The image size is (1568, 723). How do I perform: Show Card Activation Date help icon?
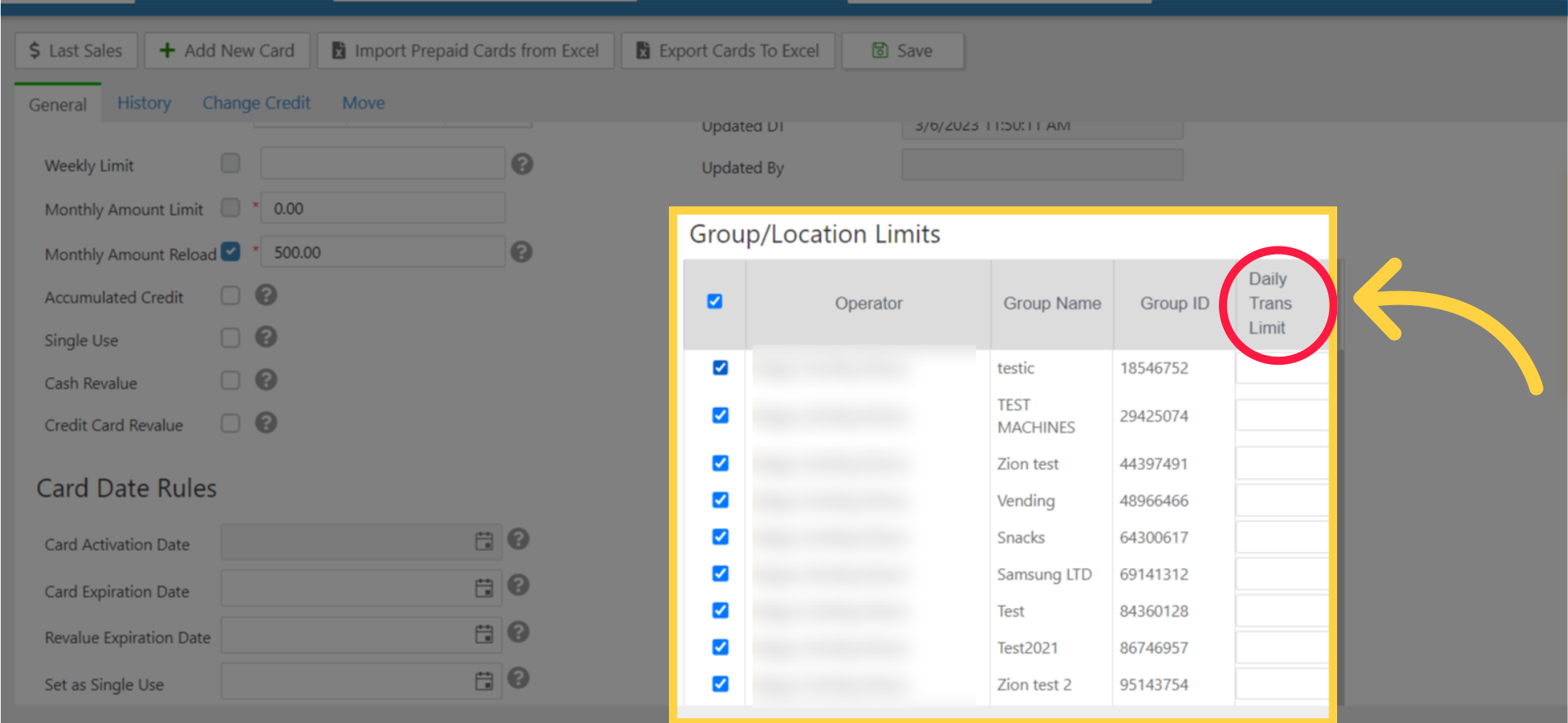(518, 539)
